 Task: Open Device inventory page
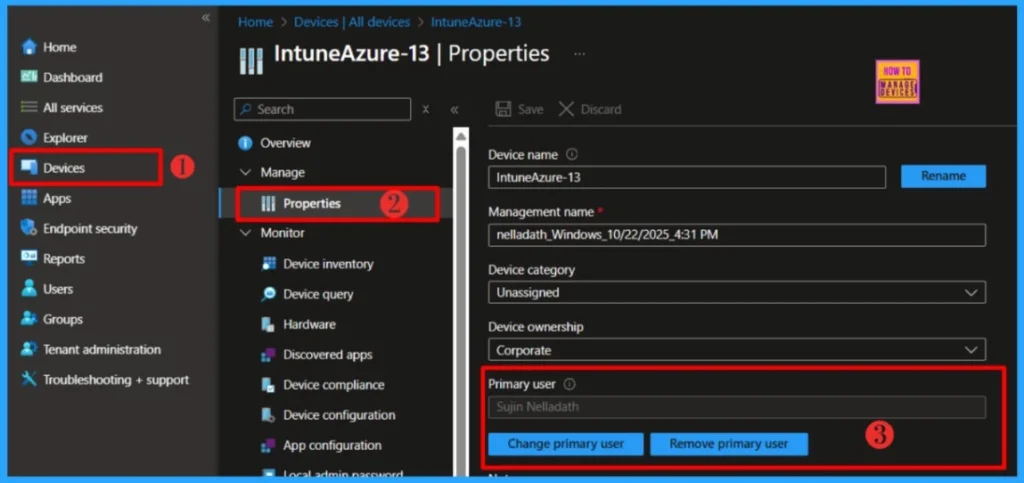(x=328, y=264)
